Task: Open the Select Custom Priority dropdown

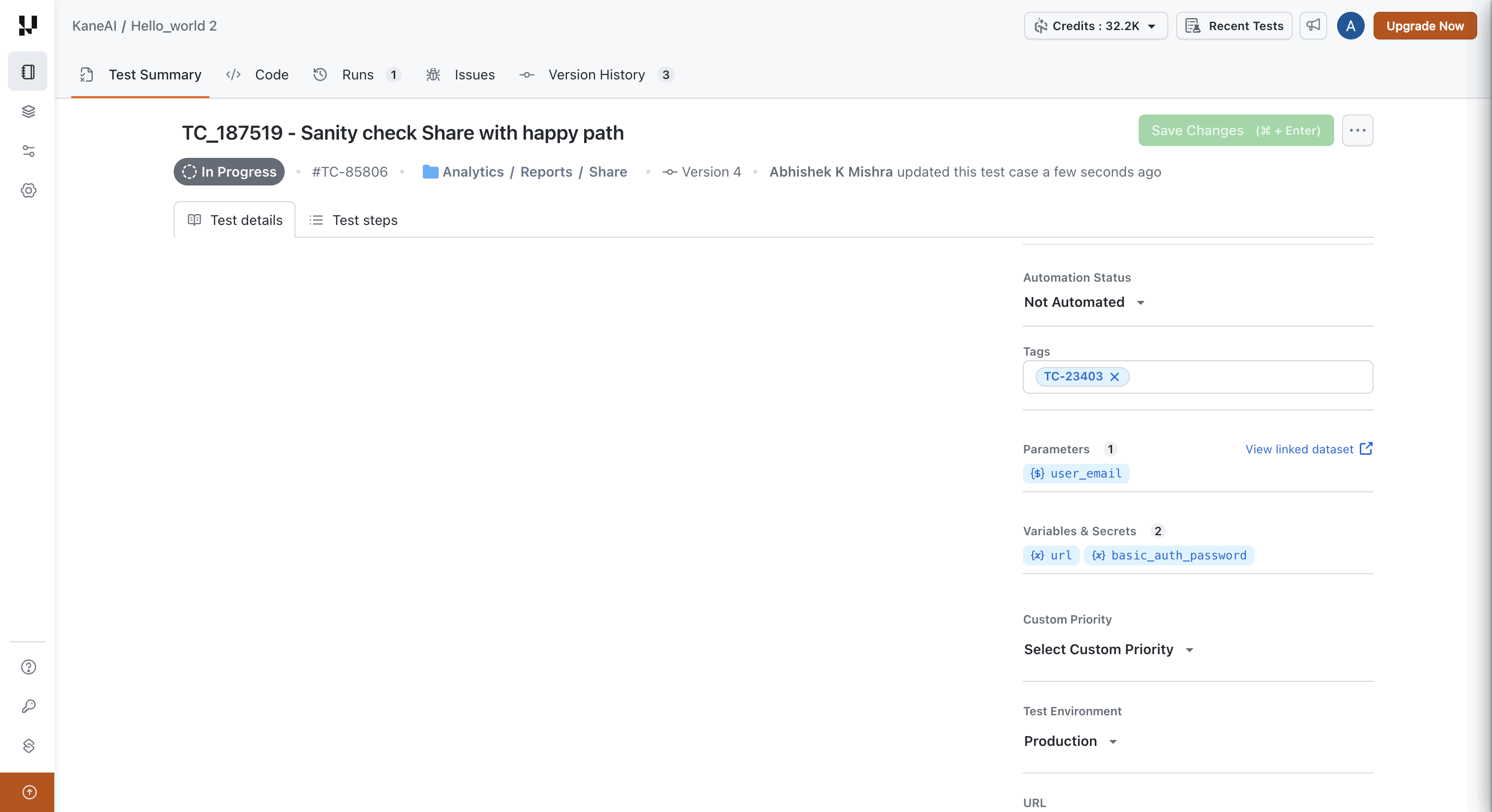Action: tap(1109, 649)
